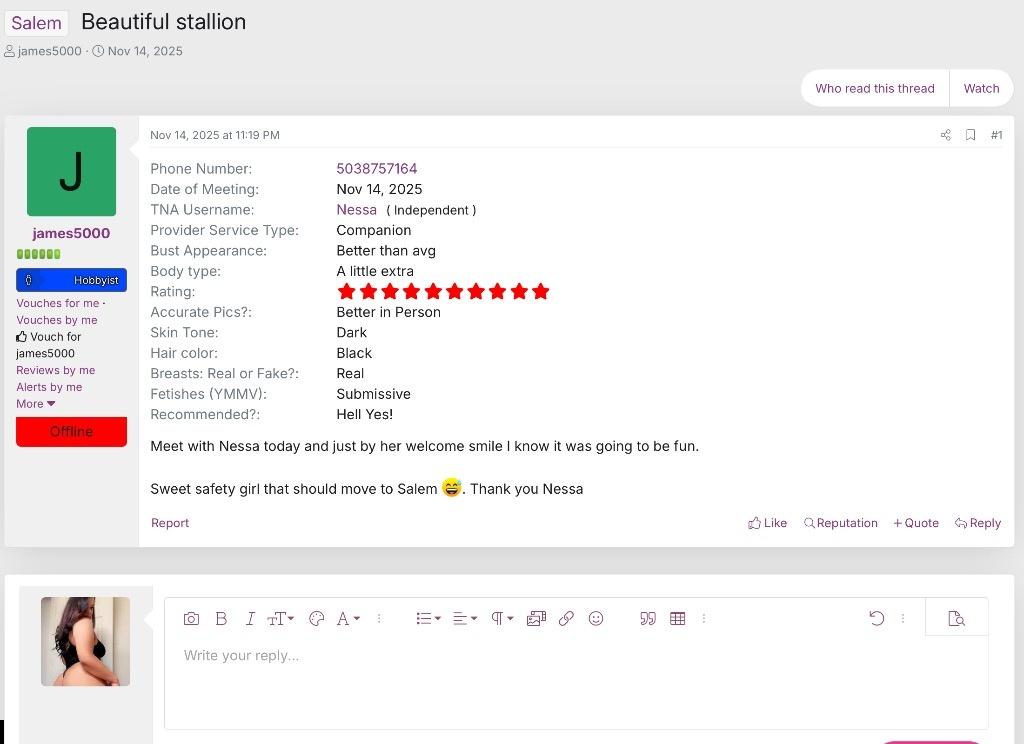The width and height of the screenshot is (1024, 744).
Task: Bookmark this post with the bookmark icon
Action: [x=970, y=135]
